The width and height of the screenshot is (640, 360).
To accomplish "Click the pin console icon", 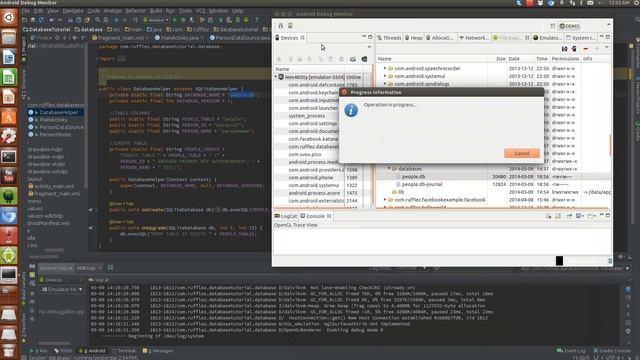I will 569,216.
